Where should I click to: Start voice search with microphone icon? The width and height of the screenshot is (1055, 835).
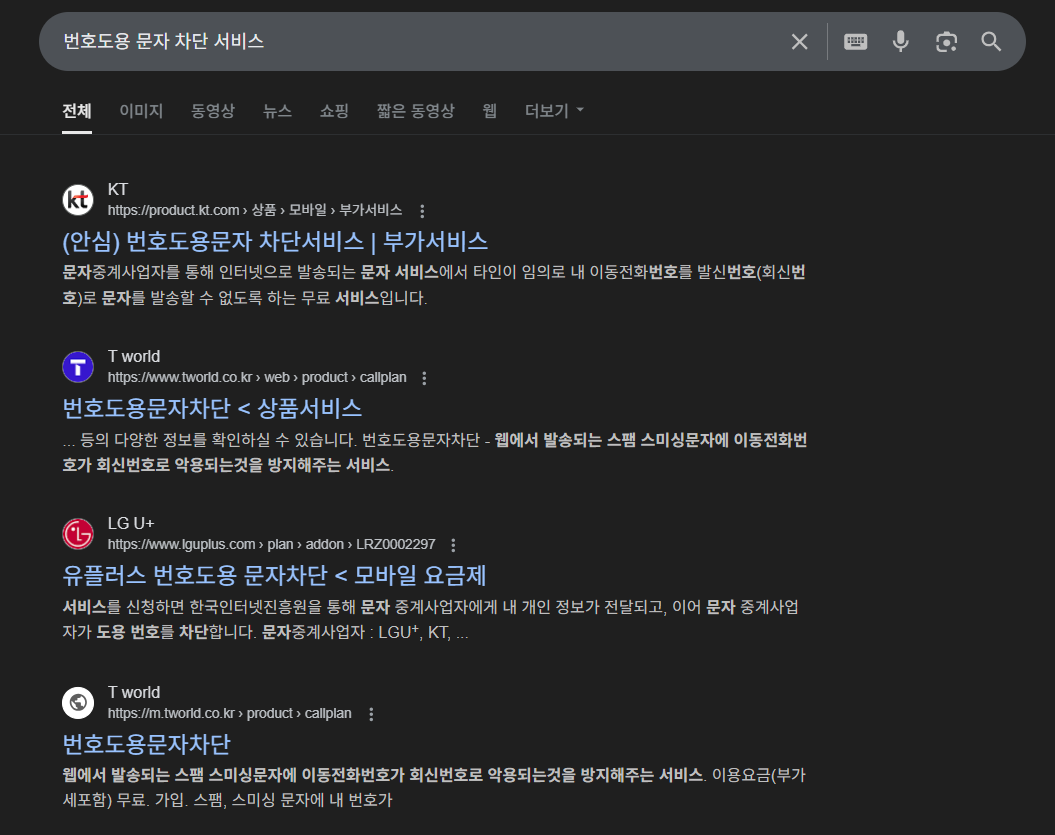coord(900,42)
